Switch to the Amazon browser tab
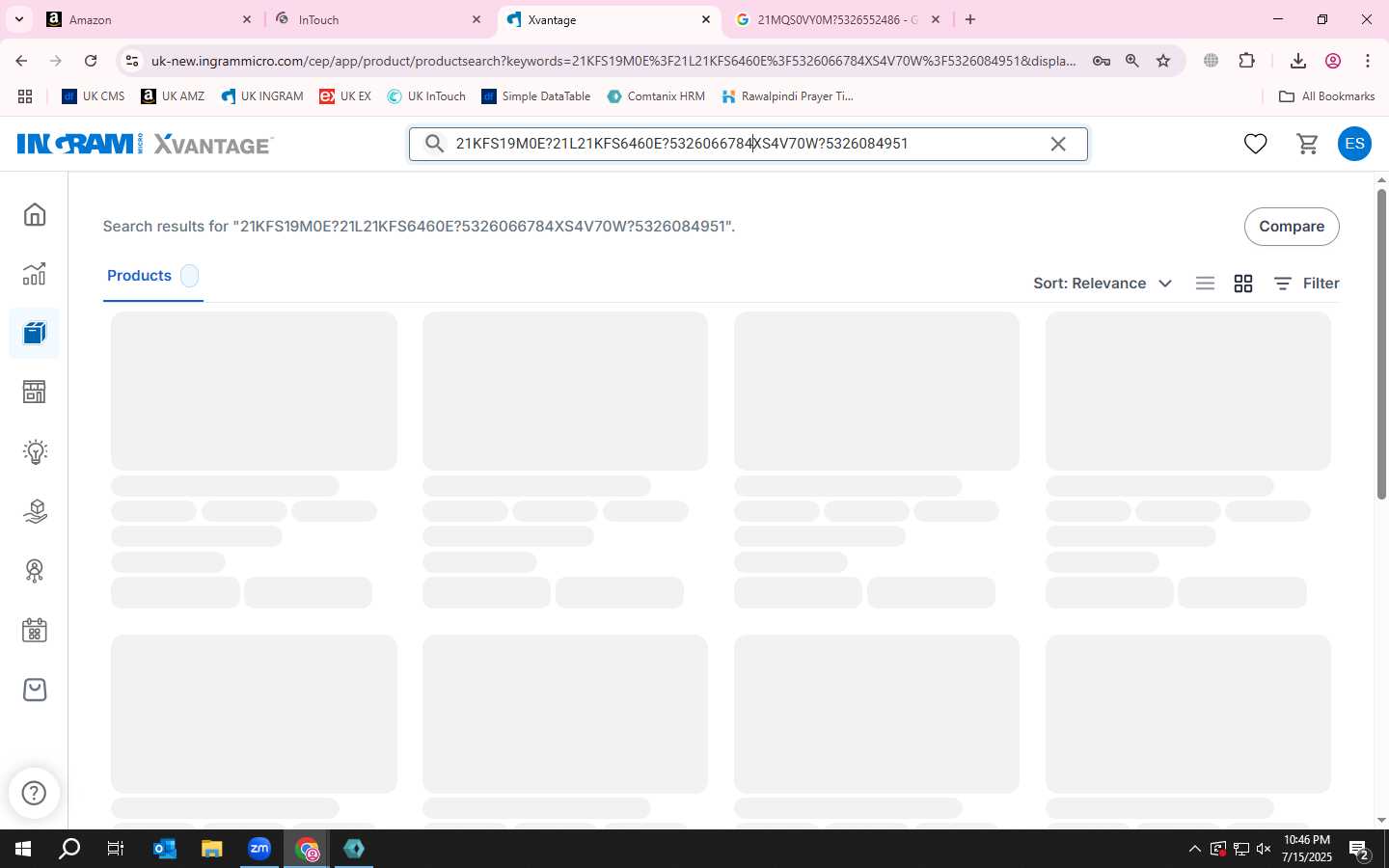1389x868 pixels. point(147,19)
